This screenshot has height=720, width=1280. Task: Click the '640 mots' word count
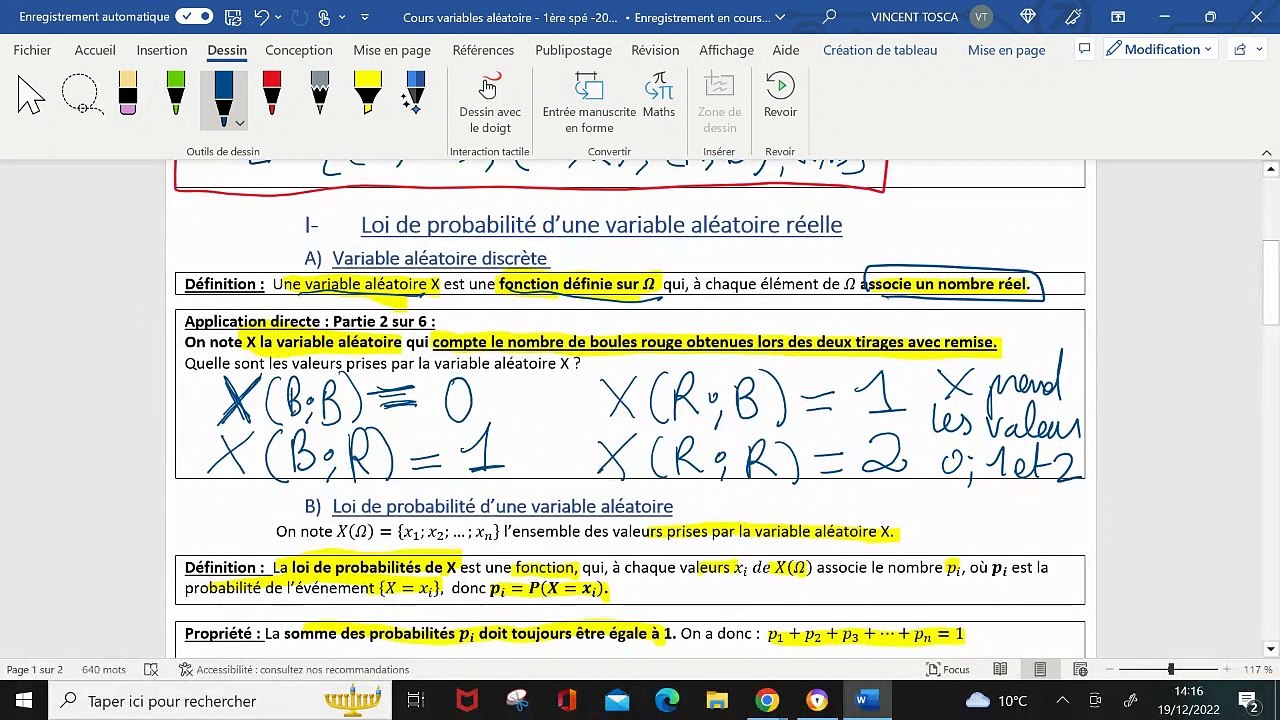coord(104,669)
